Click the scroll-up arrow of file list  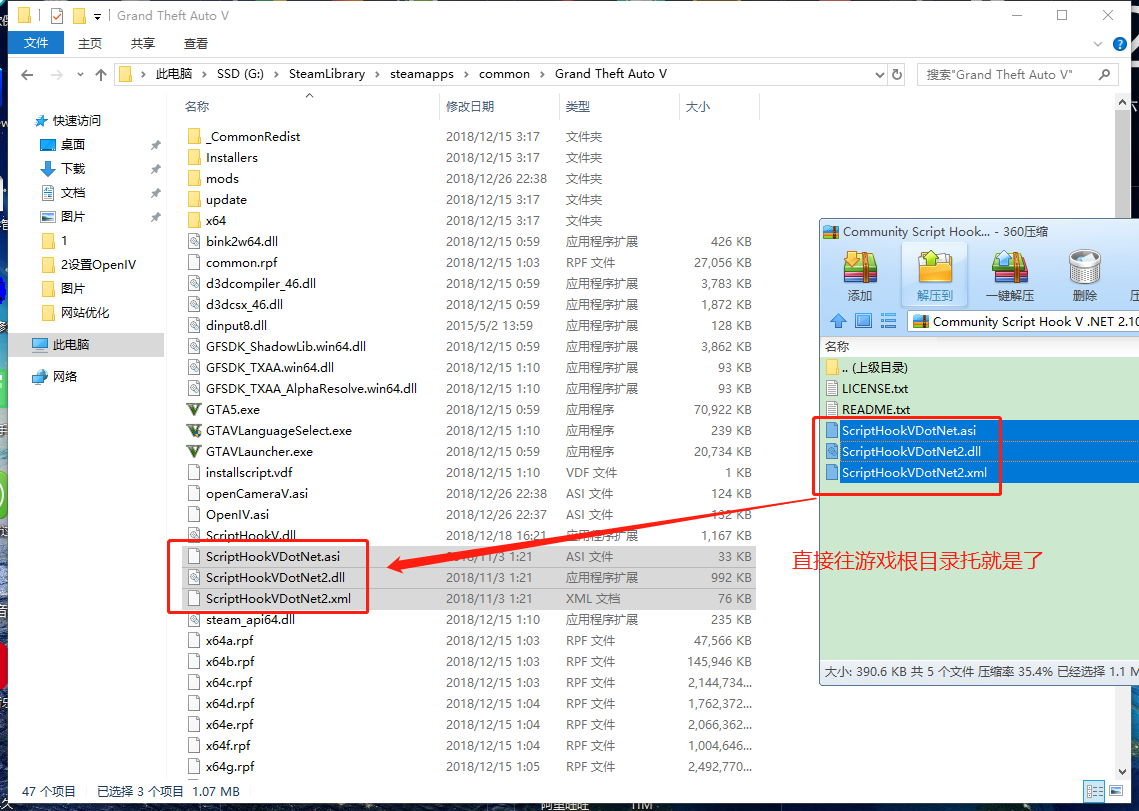1123,103
